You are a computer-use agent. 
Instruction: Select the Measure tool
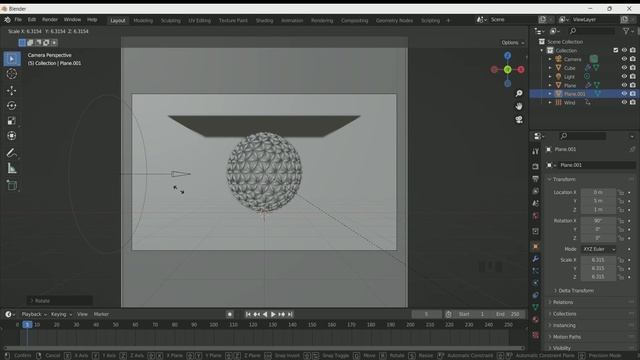tap(12, 168)
